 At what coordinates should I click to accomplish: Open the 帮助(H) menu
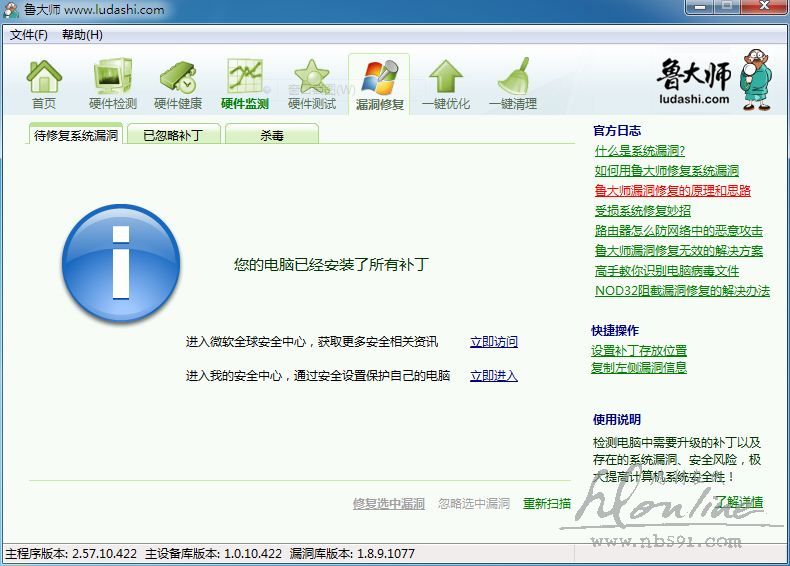(82, 35)
